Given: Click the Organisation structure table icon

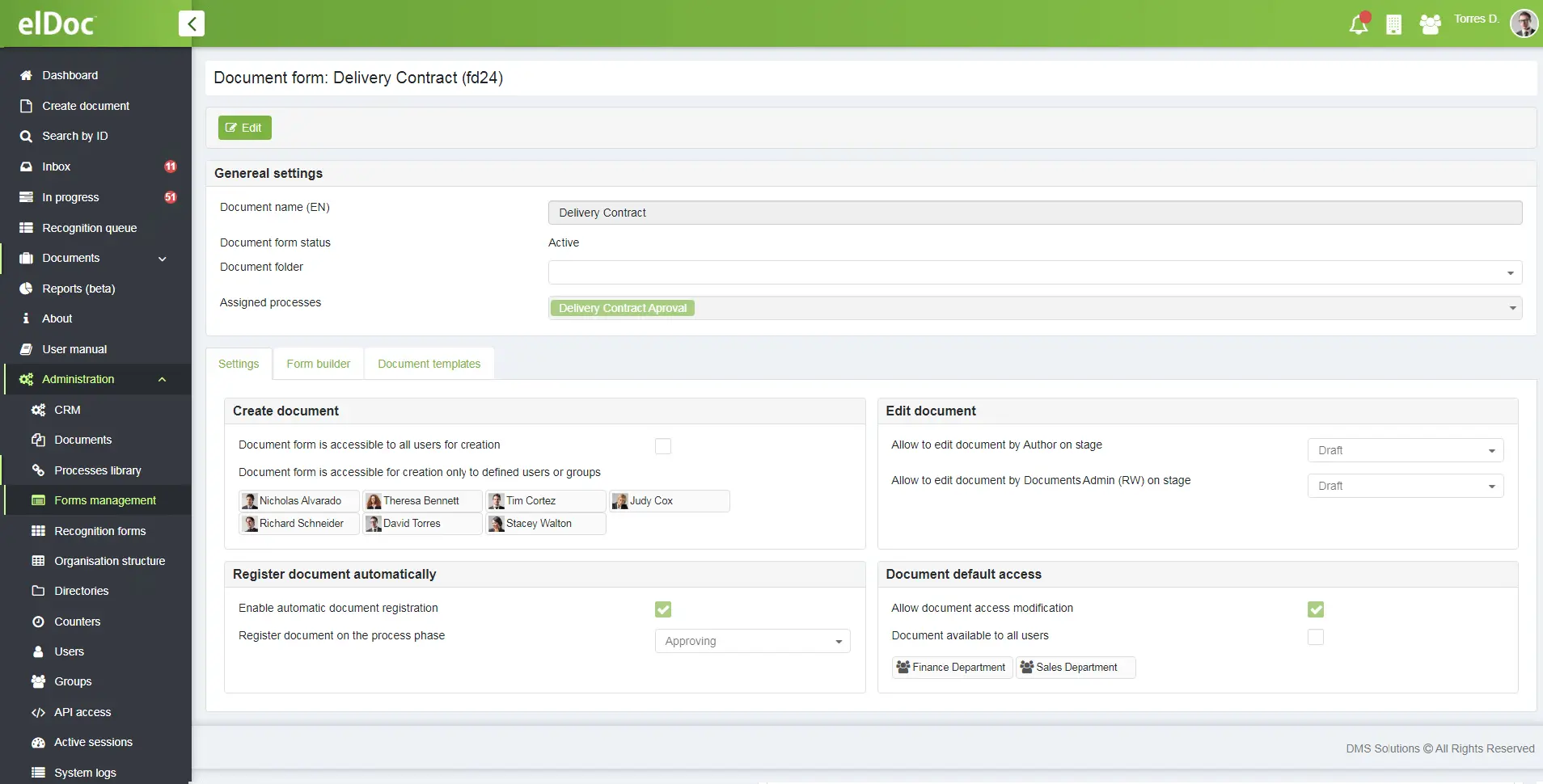Looking at the screenshot, I should point(38,561).
